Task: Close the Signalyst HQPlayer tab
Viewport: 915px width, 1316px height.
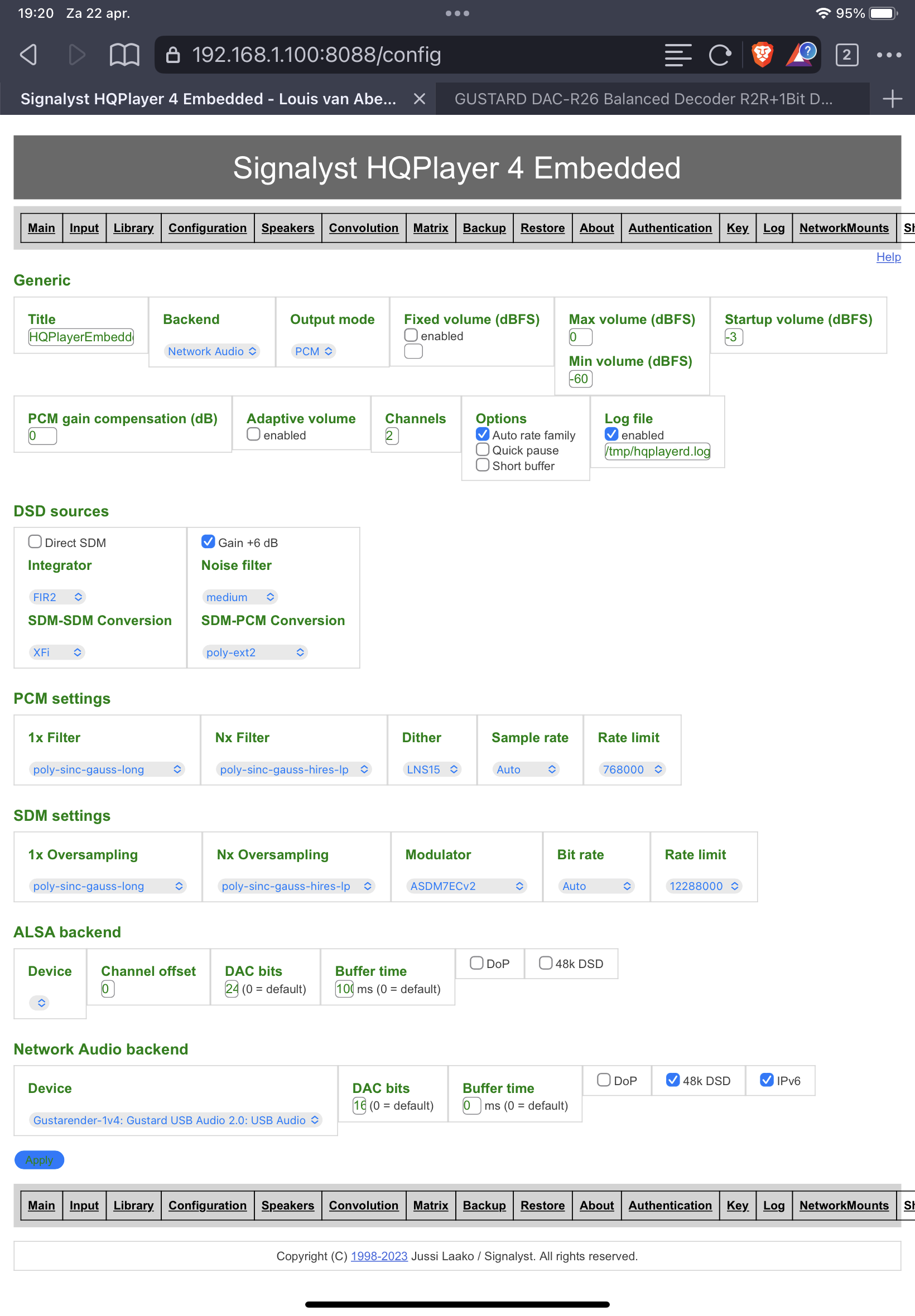Action: 420,99
